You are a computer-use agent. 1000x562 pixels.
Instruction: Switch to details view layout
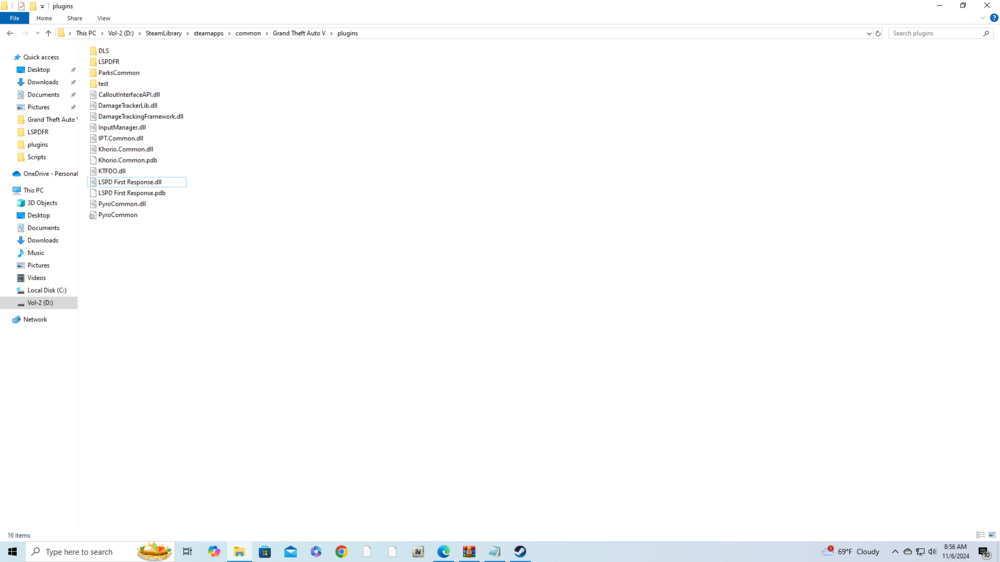[x=980, y=535]
